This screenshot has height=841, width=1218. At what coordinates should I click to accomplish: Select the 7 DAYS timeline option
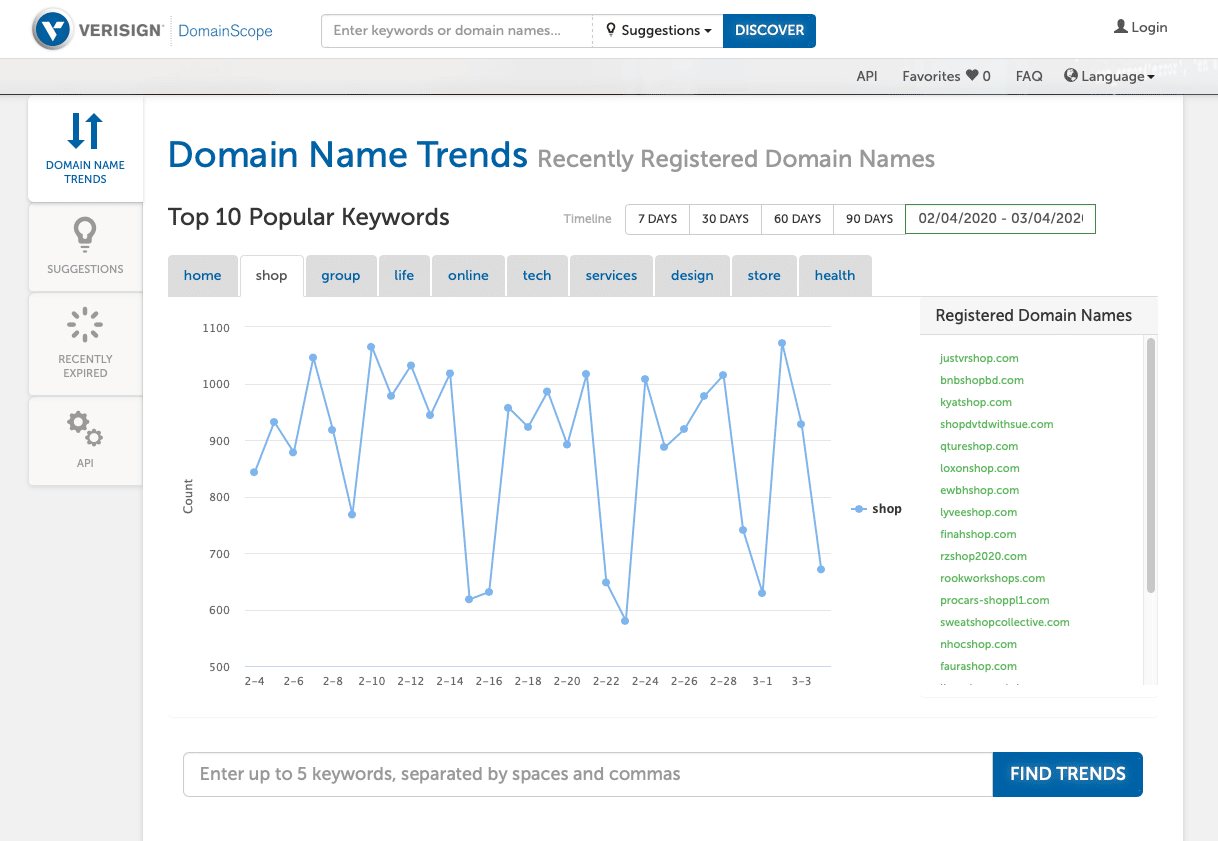(x=657, y=219)
